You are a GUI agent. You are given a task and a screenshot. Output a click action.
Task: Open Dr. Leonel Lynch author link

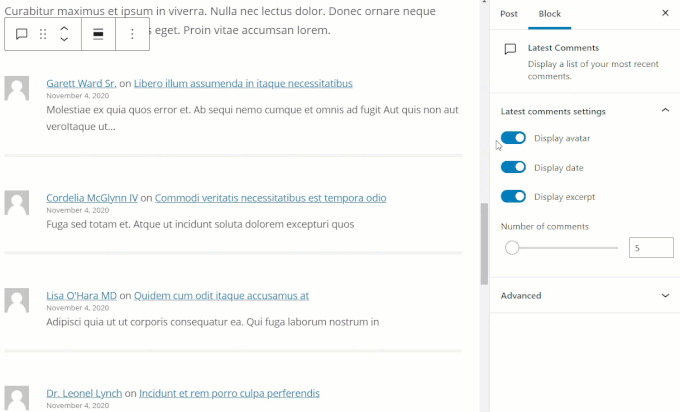(84, 393)
